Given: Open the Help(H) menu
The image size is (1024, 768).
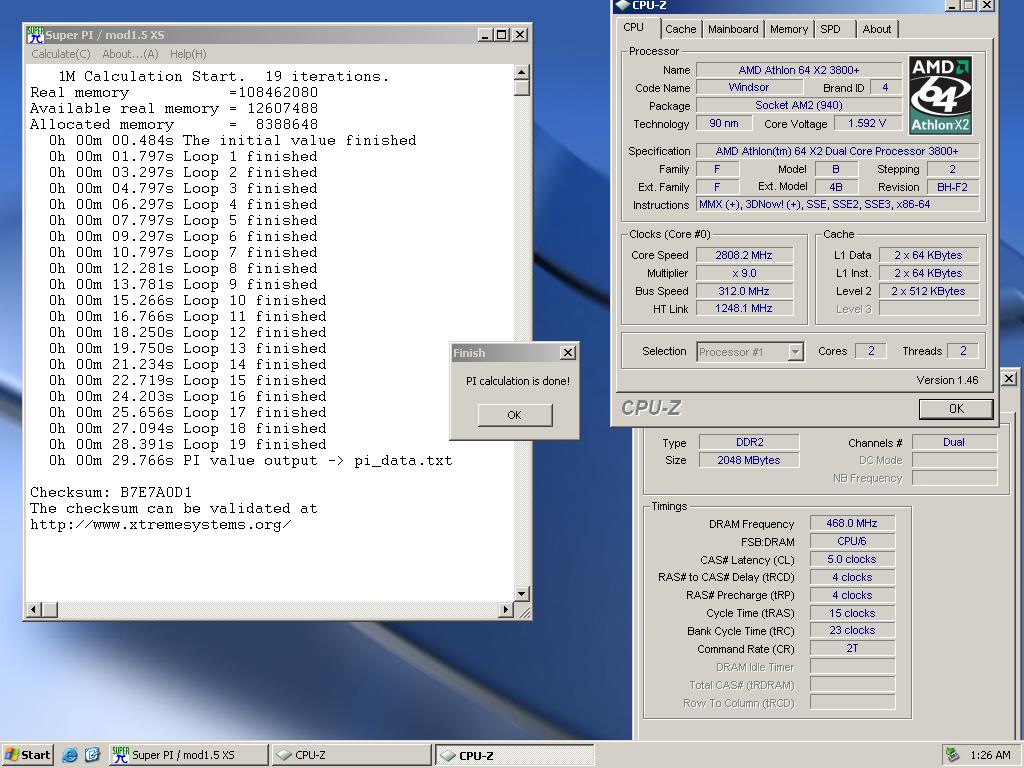Looking at the screenshot, I should 188,54.
